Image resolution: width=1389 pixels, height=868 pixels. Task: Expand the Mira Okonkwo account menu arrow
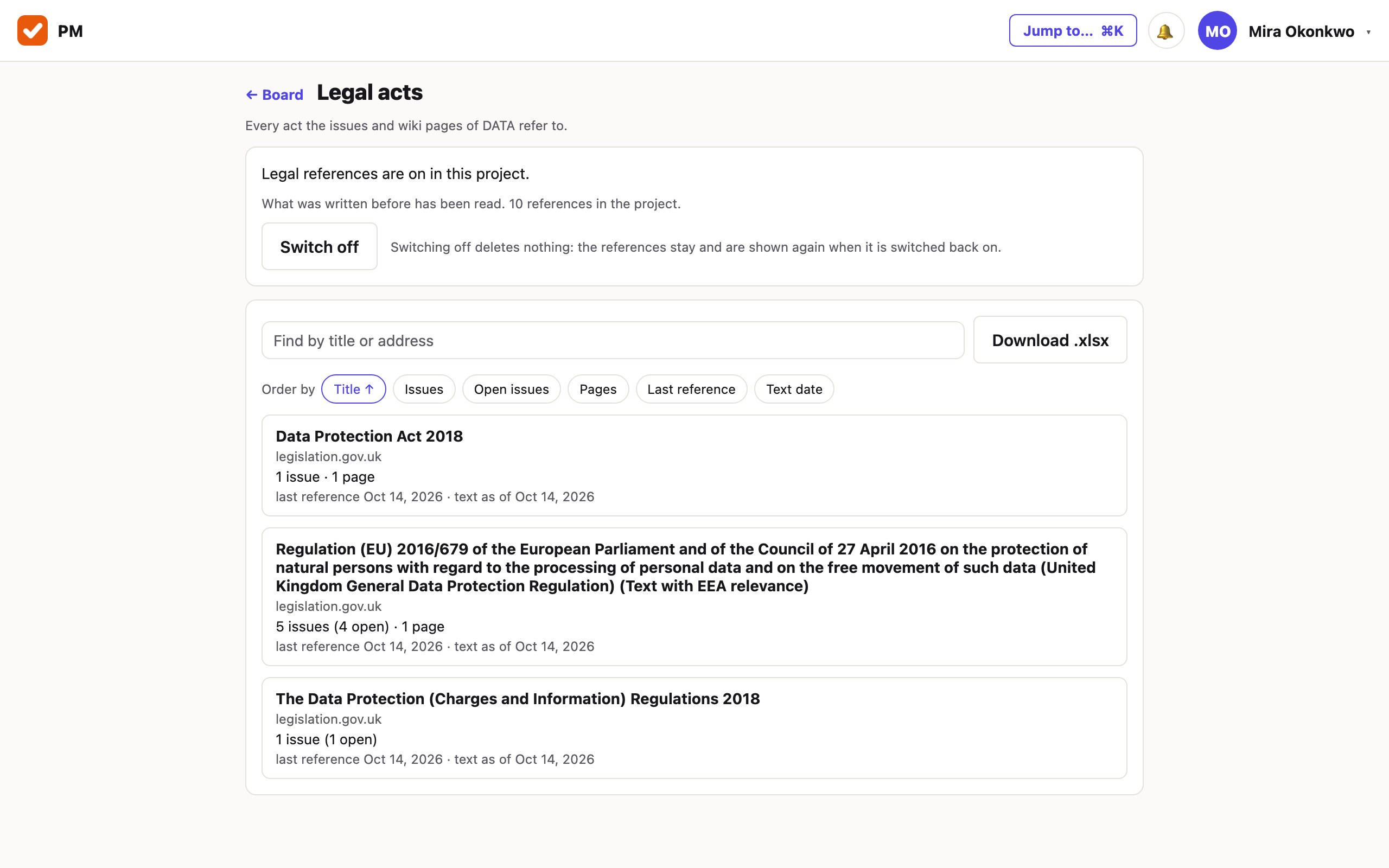tap(1368, 32)
